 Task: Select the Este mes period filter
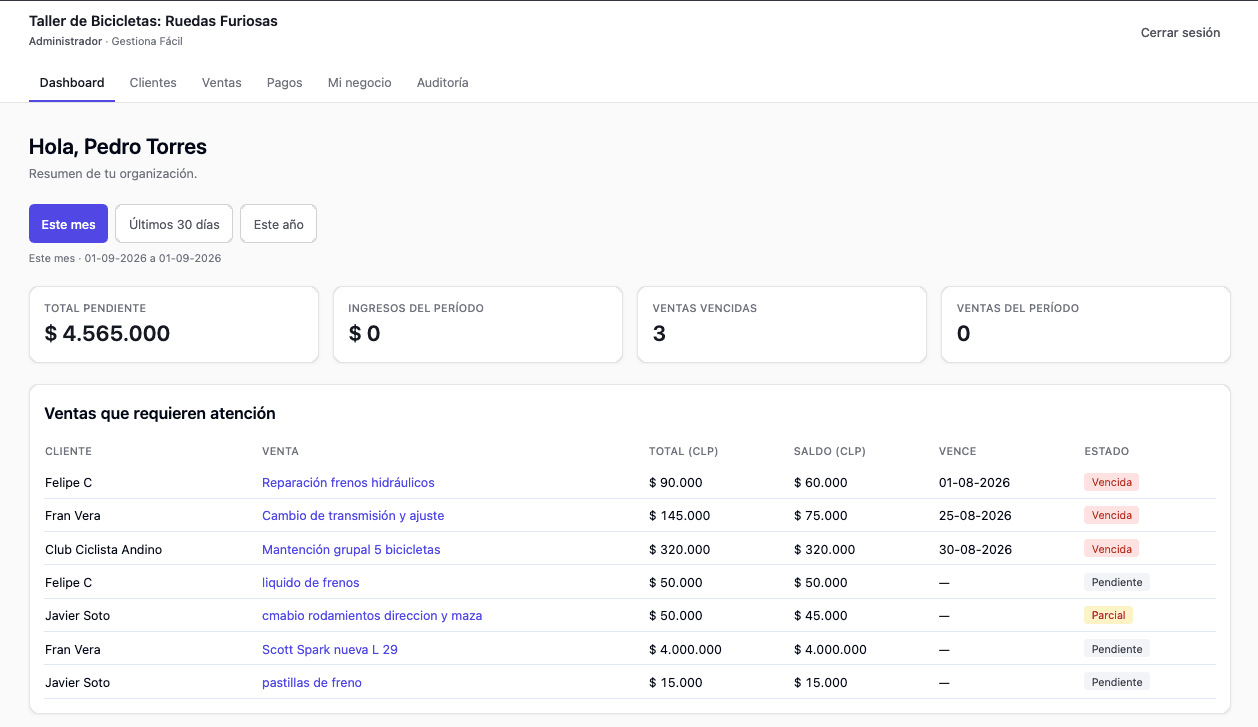(68, 224)
